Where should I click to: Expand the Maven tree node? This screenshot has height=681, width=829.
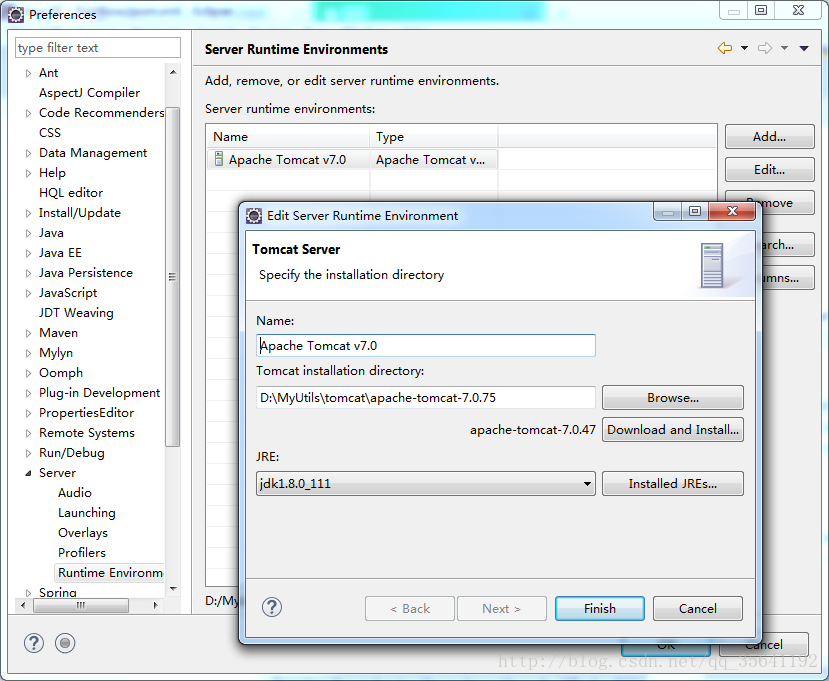[x=29, y=333]
